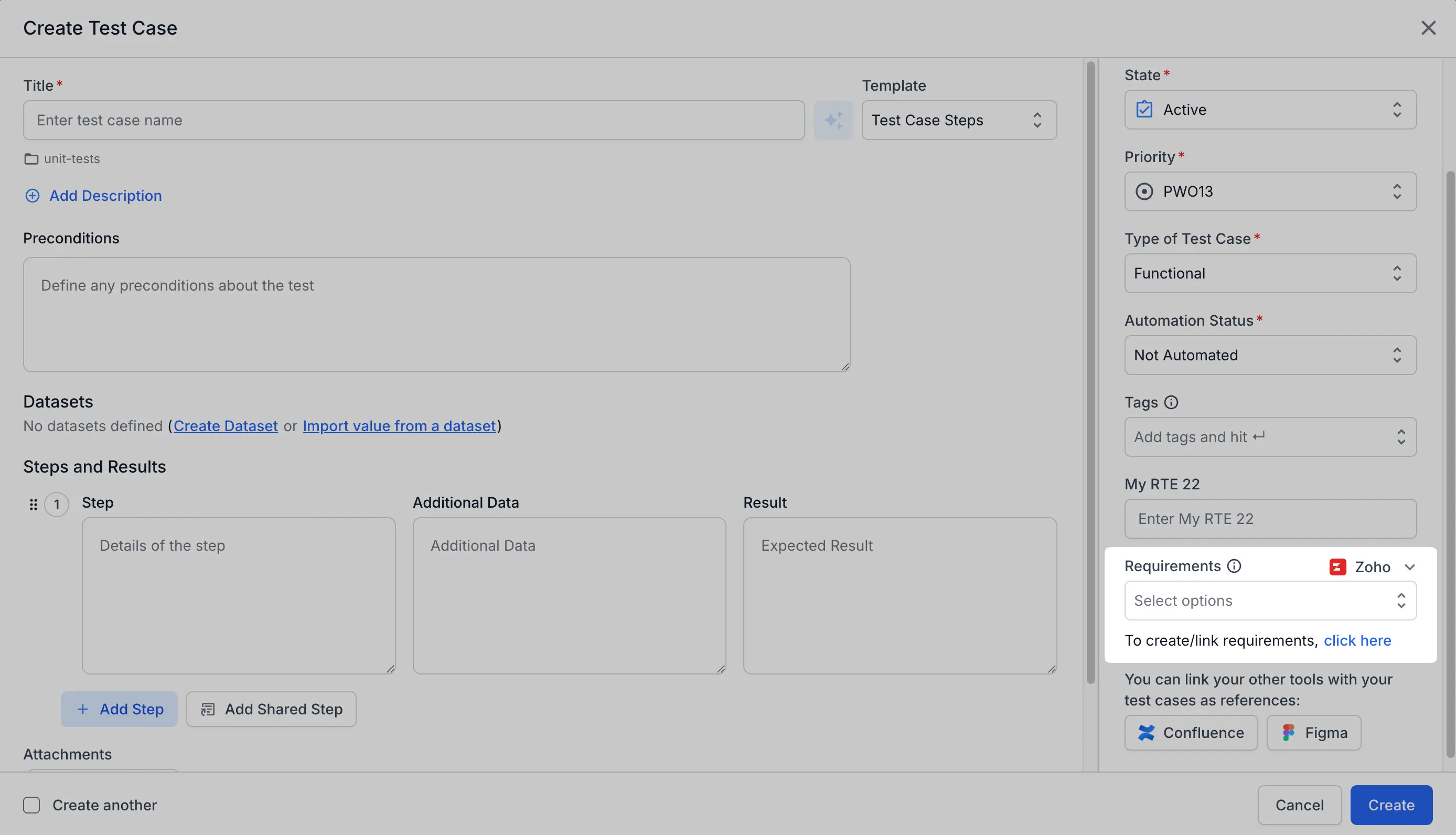
Task: Click the Create Dataset link
Action: tap(226, 426)
